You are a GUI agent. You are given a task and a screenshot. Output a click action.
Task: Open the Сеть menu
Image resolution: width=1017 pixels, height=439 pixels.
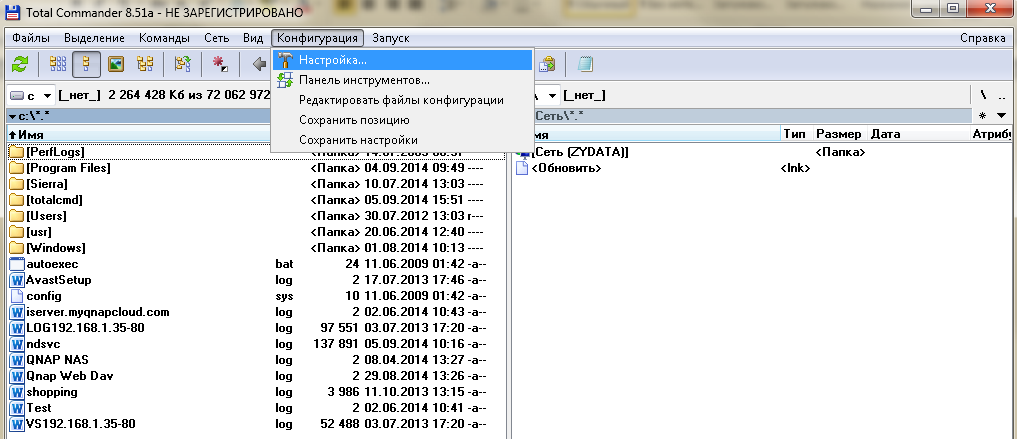click(217, 38)
